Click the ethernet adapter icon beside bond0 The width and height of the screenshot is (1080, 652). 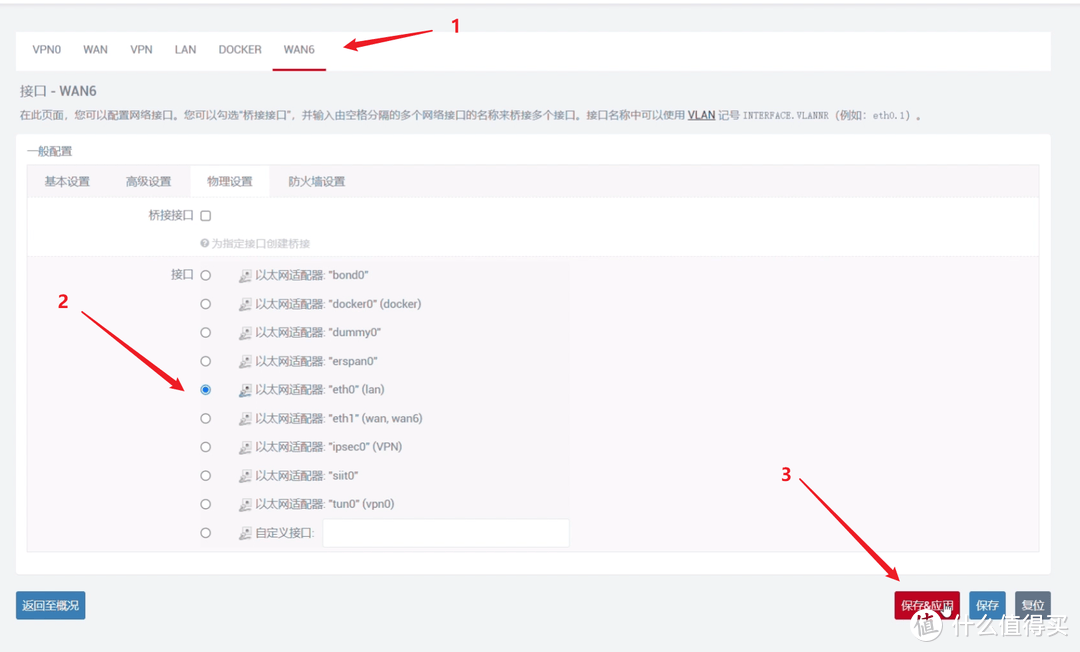pos(245,275)
